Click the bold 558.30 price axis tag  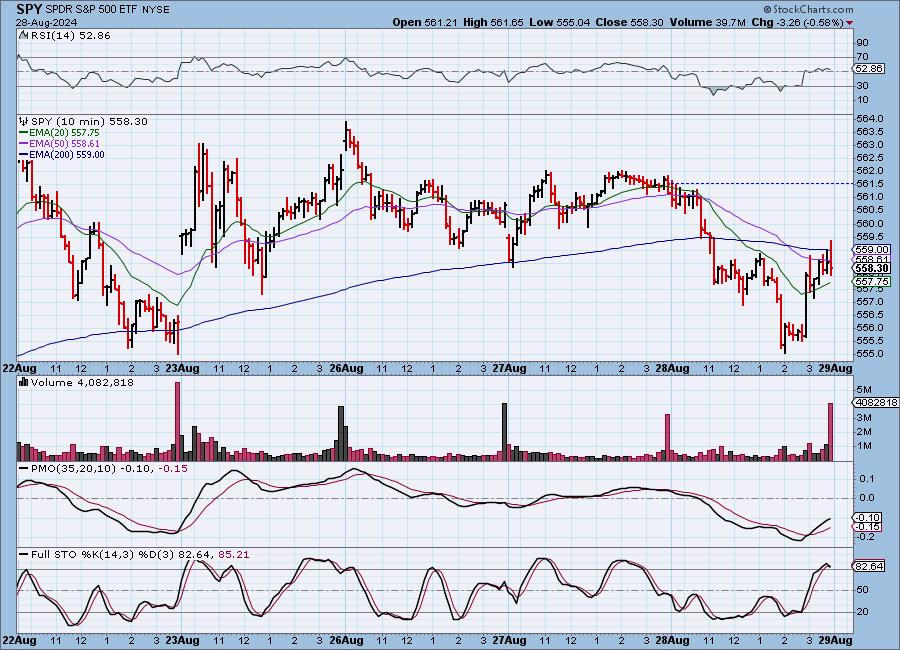(x=872, y=269)
